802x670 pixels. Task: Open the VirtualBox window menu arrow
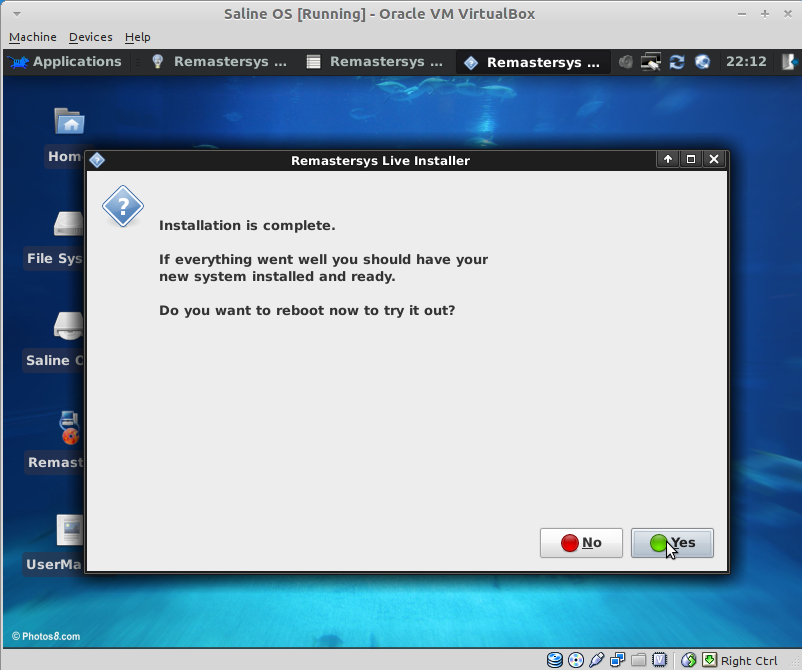17,14
